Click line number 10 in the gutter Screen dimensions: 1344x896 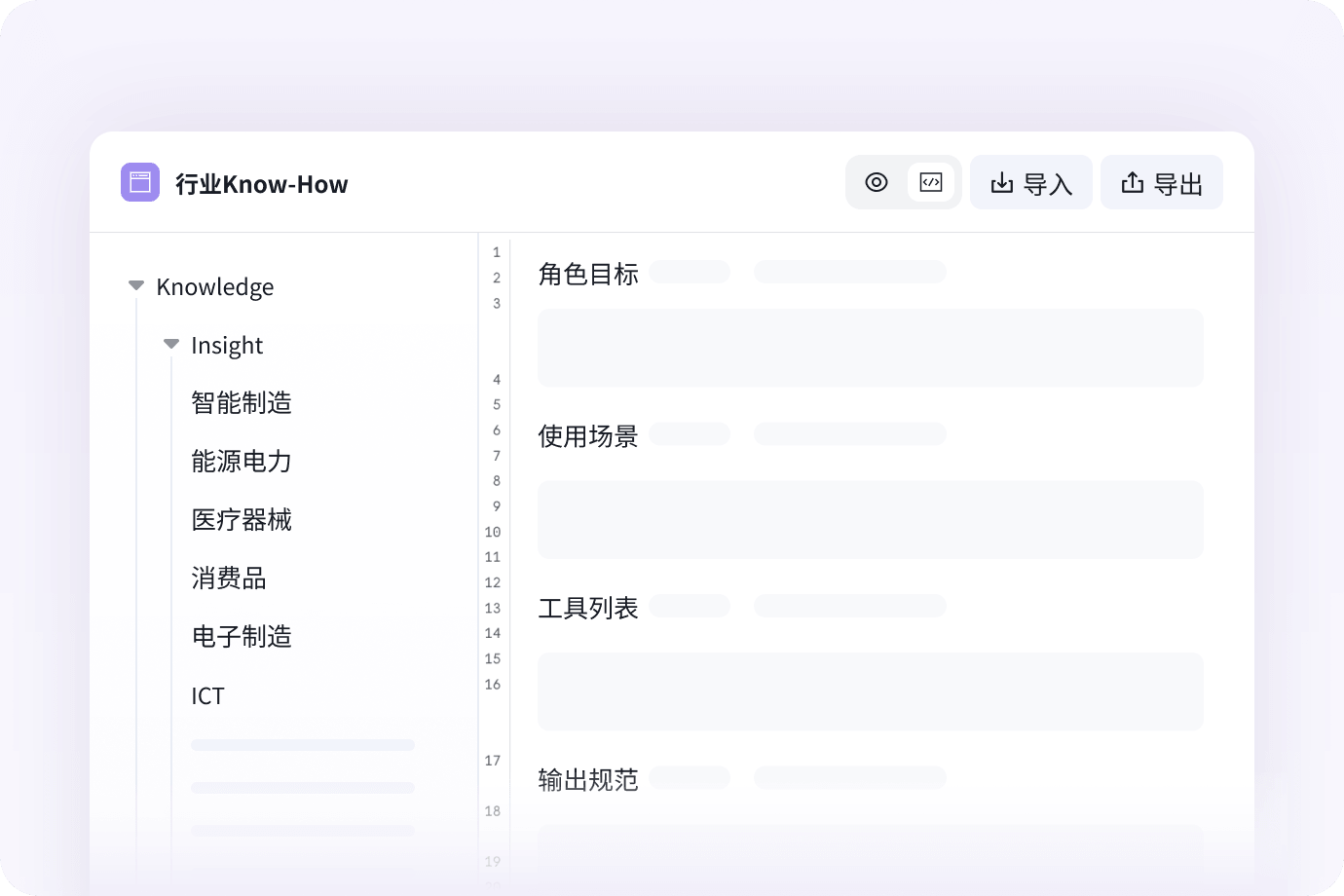[x=493, y=532]
